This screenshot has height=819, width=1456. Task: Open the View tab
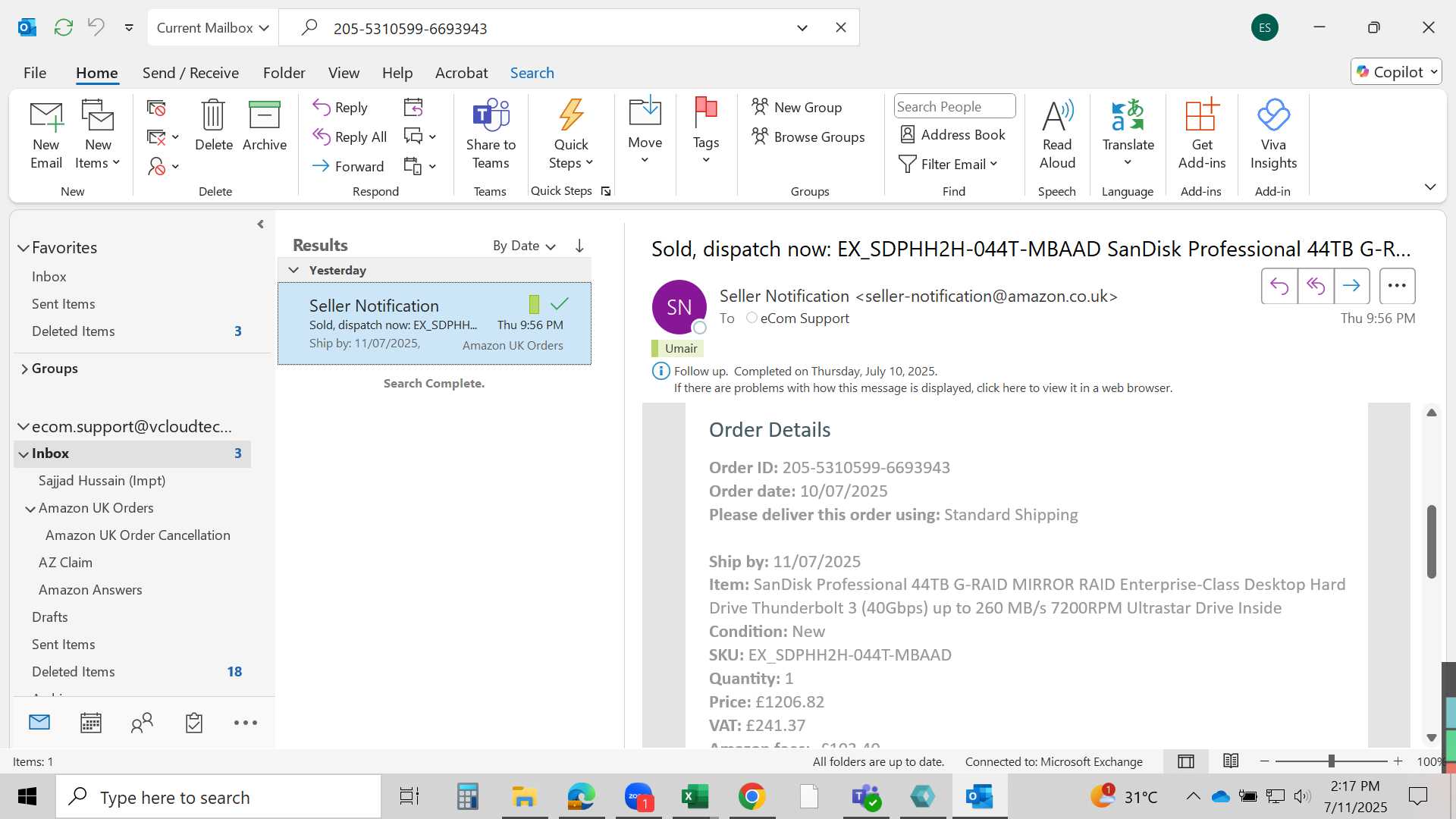[344, 73]
